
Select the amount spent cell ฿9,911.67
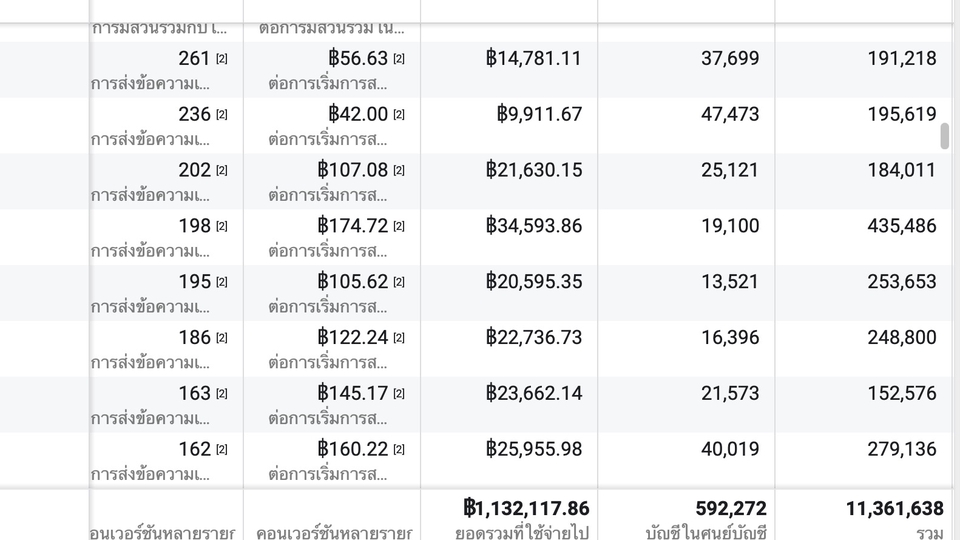(x=539, y=114)
